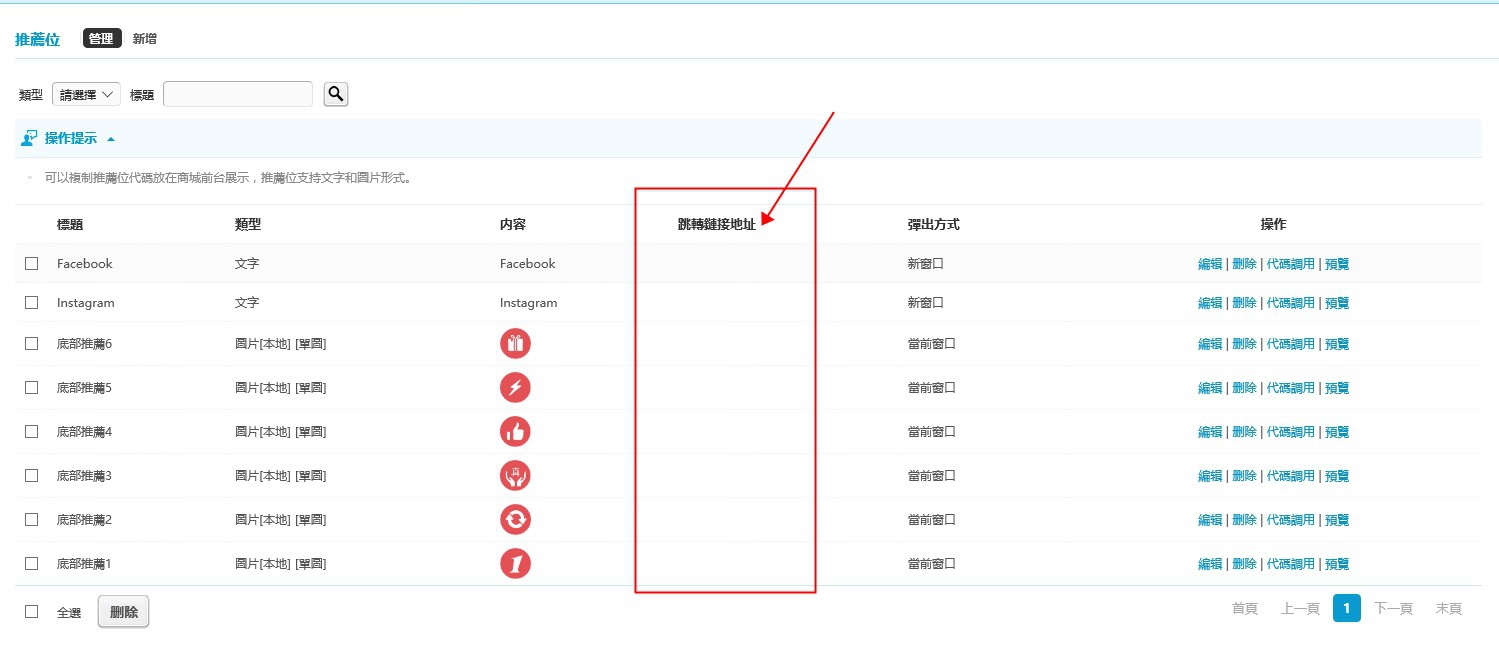The image size is (1499, 651).
Task: Click the refresh arrows icon for 底部推薦2
Action: [515, 520]
